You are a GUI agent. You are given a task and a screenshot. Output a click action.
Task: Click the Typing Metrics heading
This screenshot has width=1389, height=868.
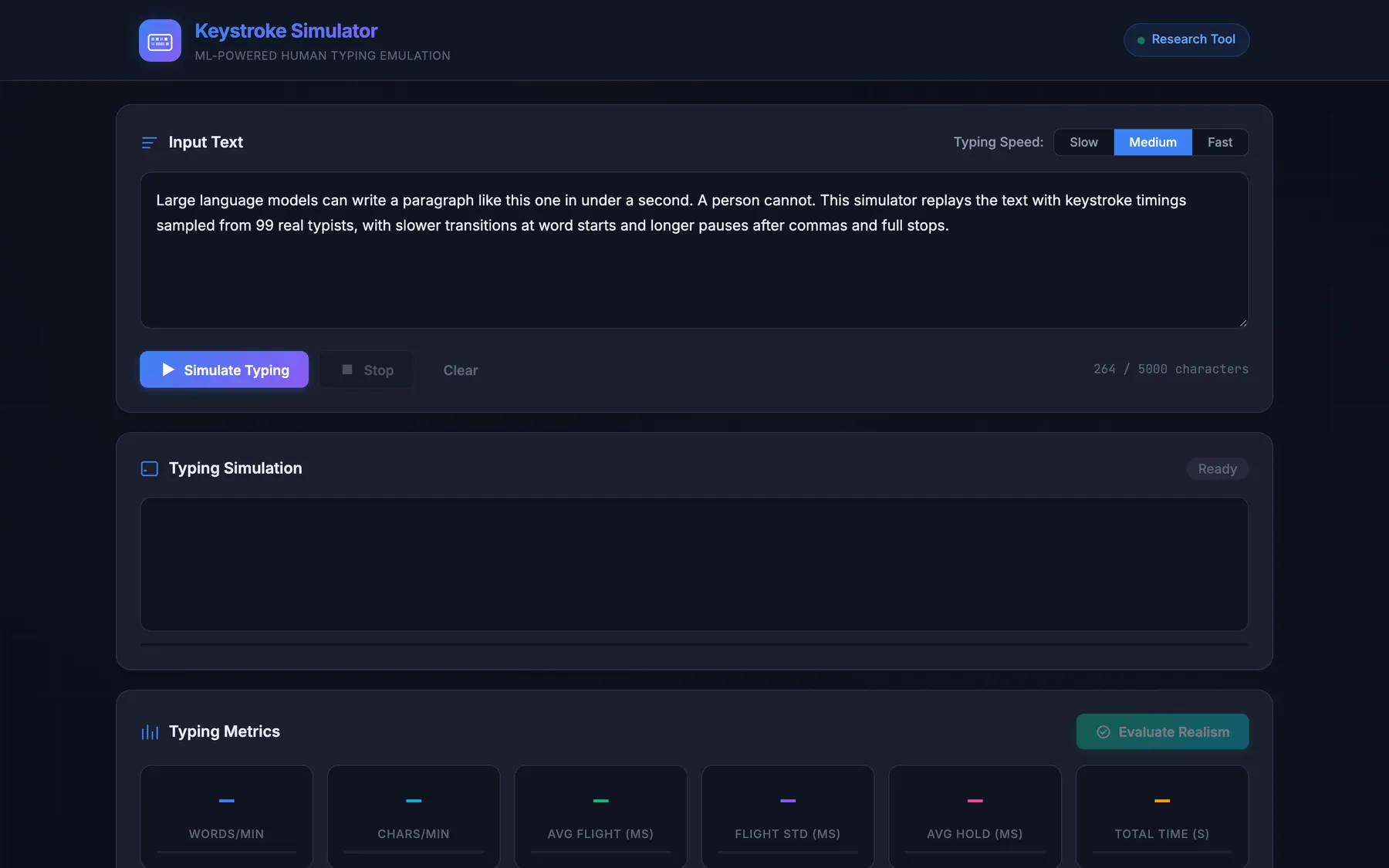(225, 731)
